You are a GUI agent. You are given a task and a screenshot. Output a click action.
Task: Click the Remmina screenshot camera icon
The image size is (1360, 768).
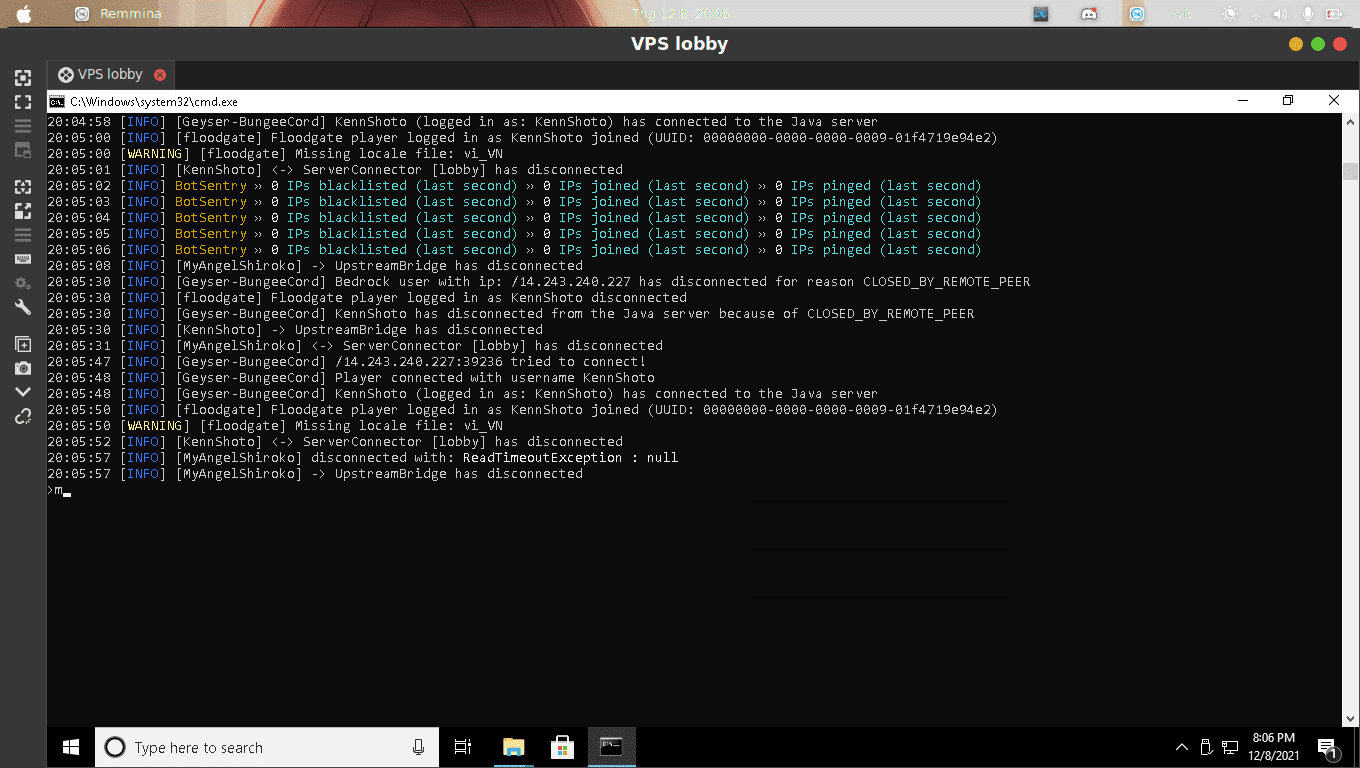[22, 368]
